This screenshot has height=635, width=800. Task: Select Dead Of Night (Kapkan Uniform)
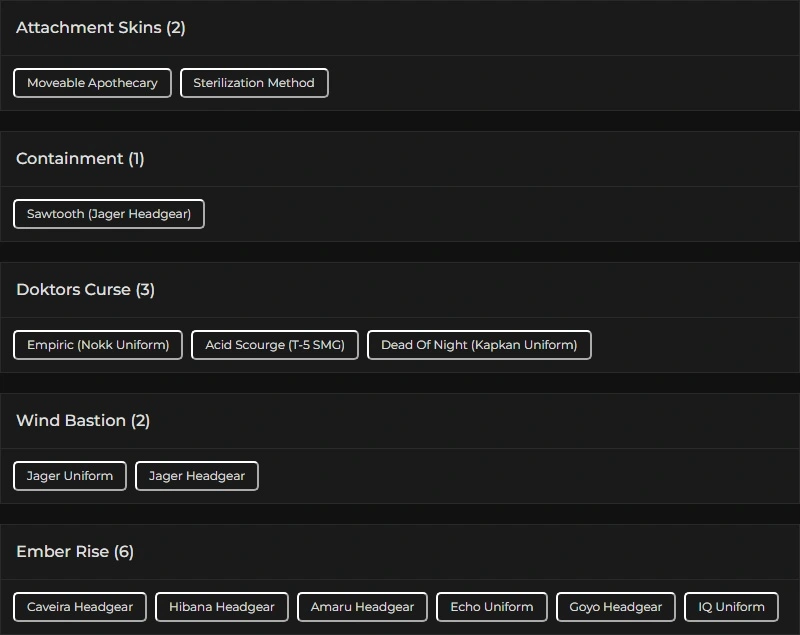point(479,345)
